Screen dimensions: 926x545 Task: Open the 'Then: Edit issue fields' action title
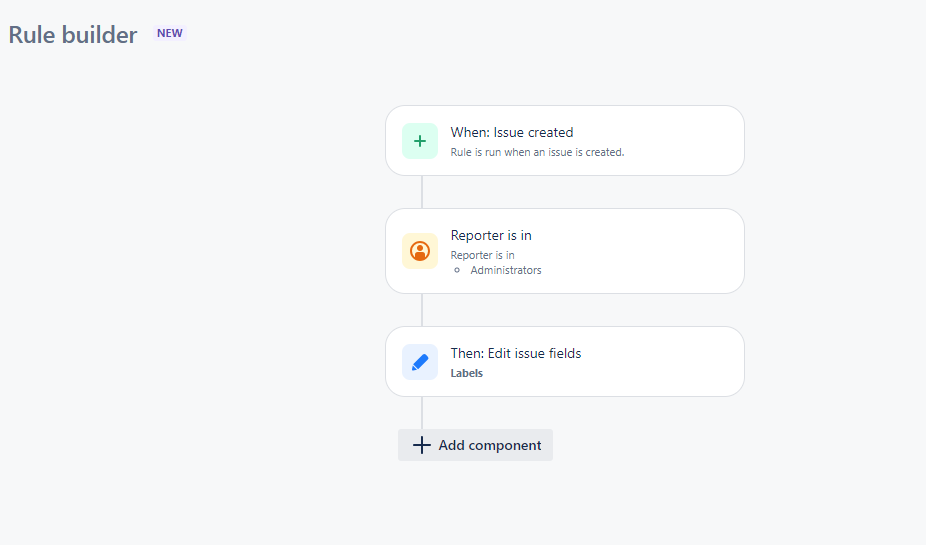(516, 353)
